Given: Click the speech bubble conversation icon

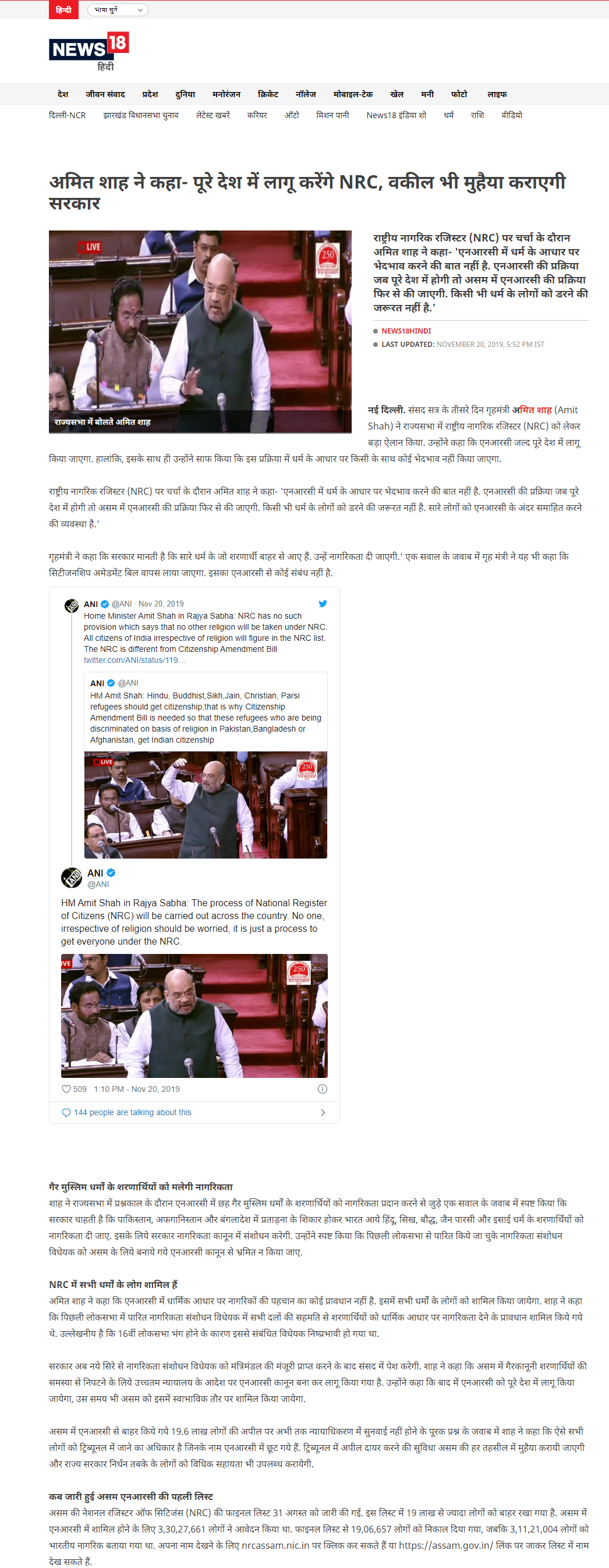Looking at the screenshot, I should [x=66, y=1112].
